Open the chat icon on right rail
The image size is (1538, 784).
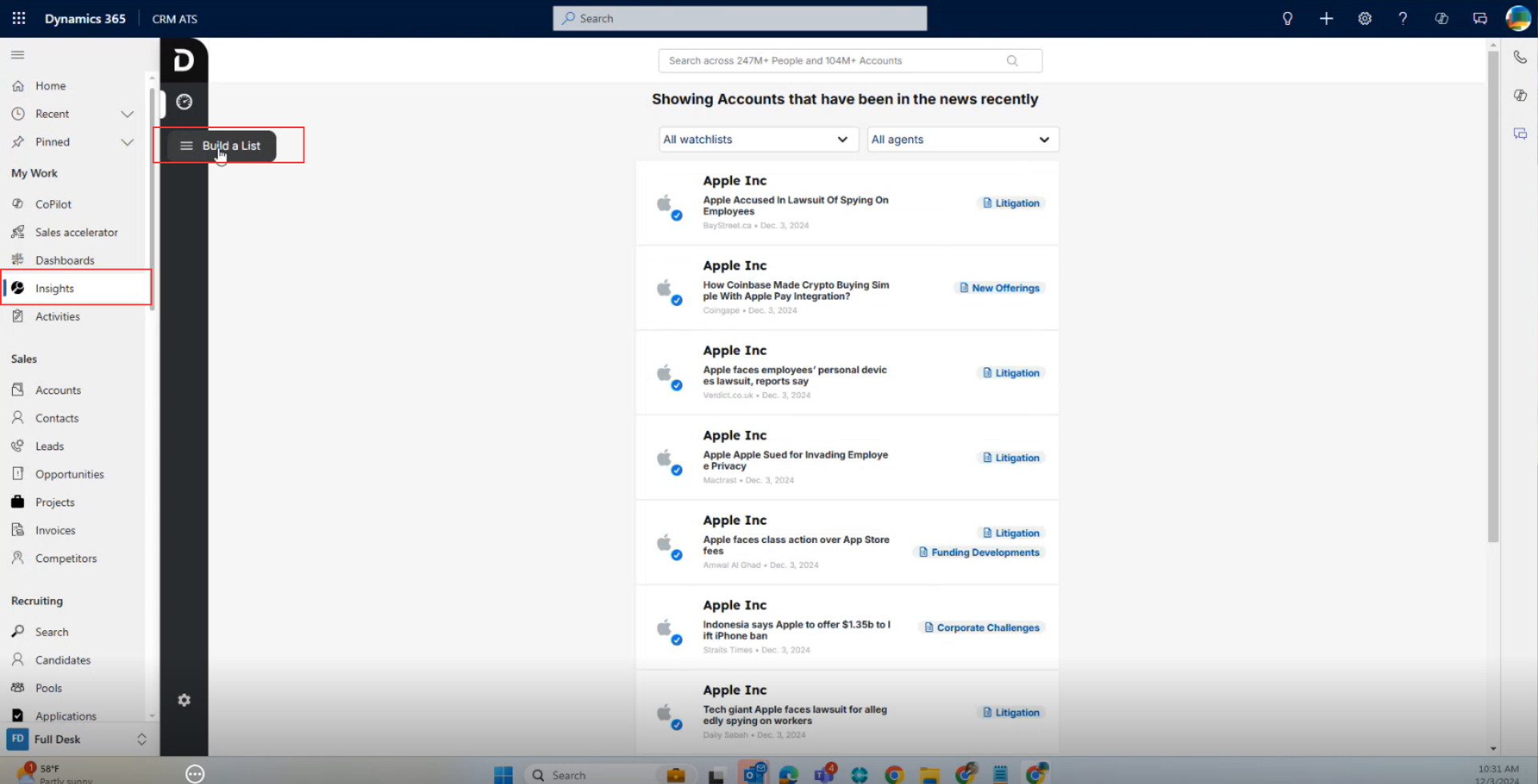pos(1520,134)
